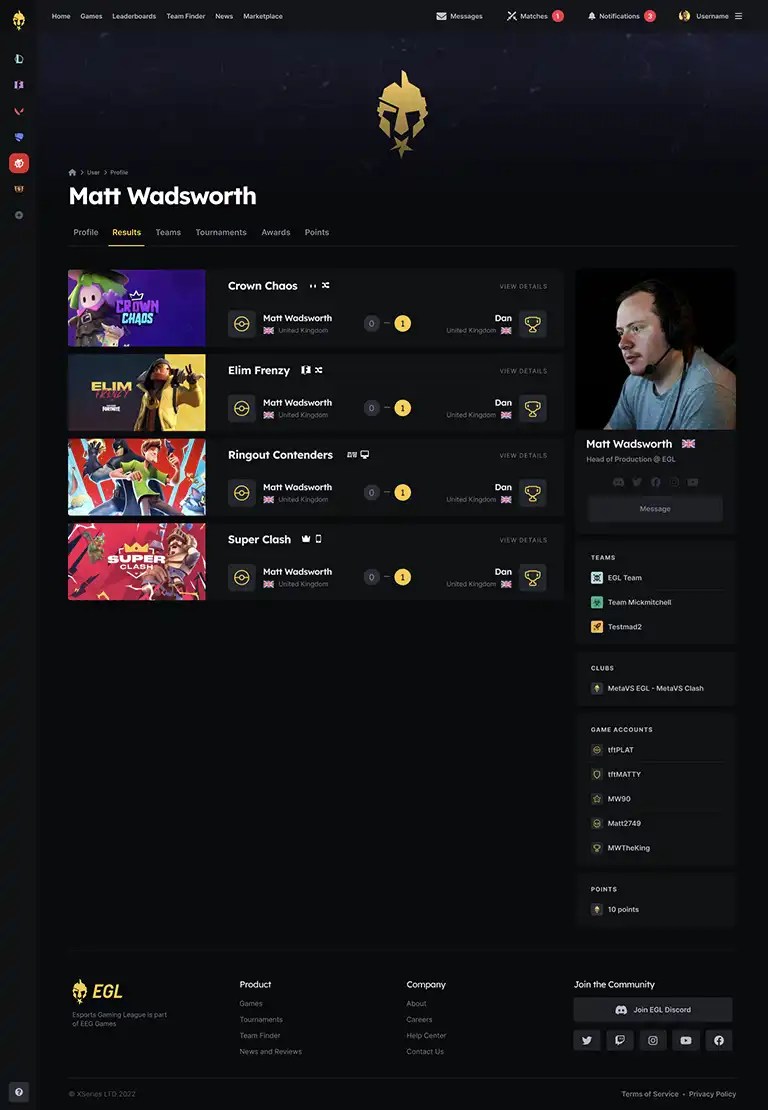Click the Twitch icon in footer
The image size is (768, 1110).
[620, 1040]
